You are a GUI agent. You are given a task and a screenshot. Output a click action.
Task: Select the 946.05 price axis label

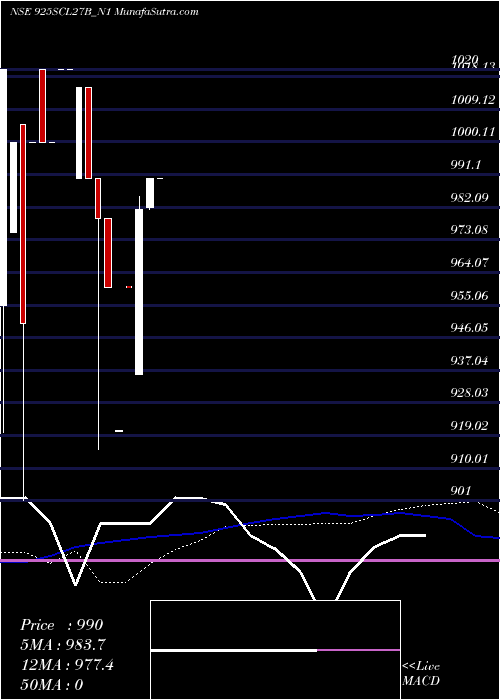click(x=472, y=328)
